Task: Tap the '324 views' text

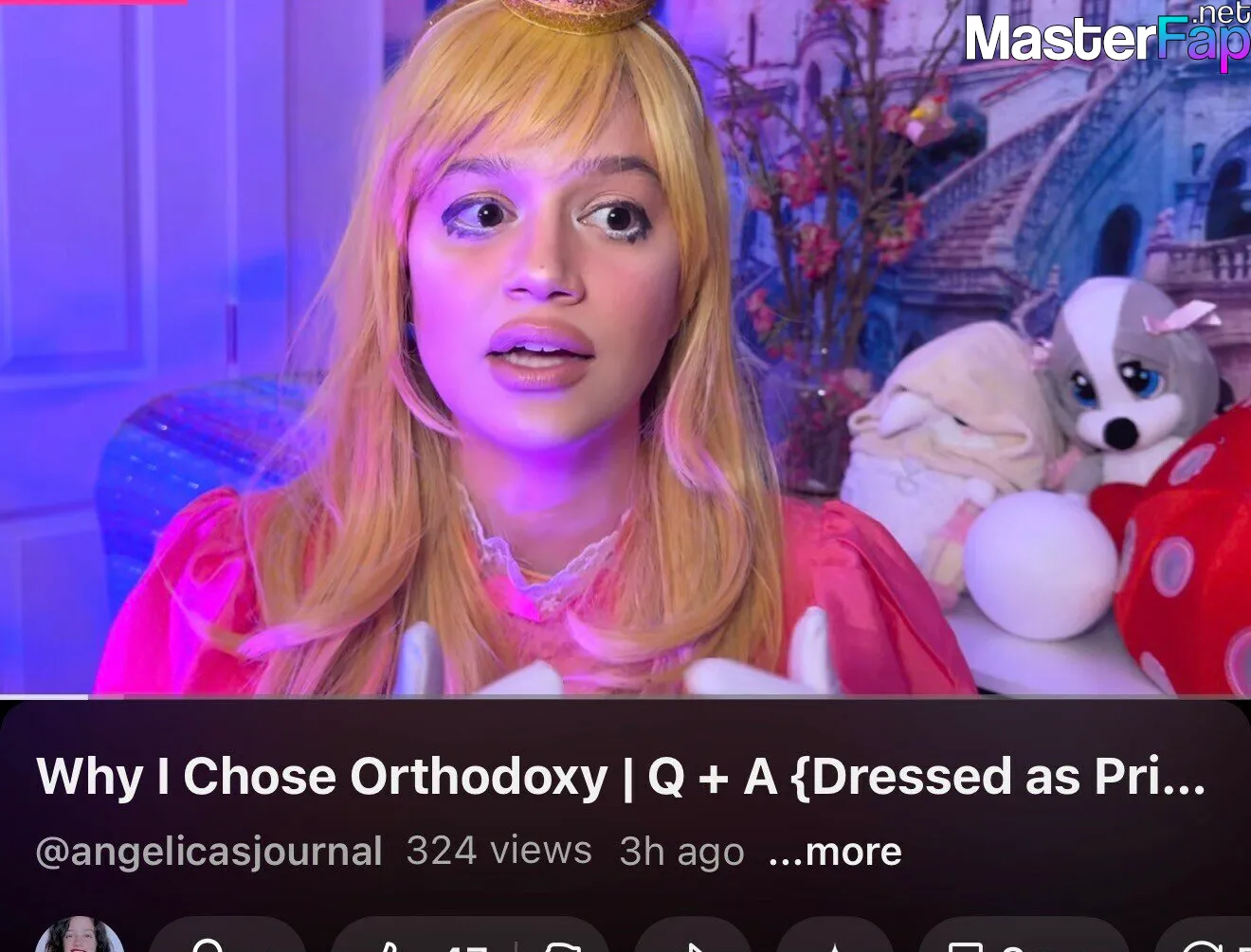Action: coord(499,851)
